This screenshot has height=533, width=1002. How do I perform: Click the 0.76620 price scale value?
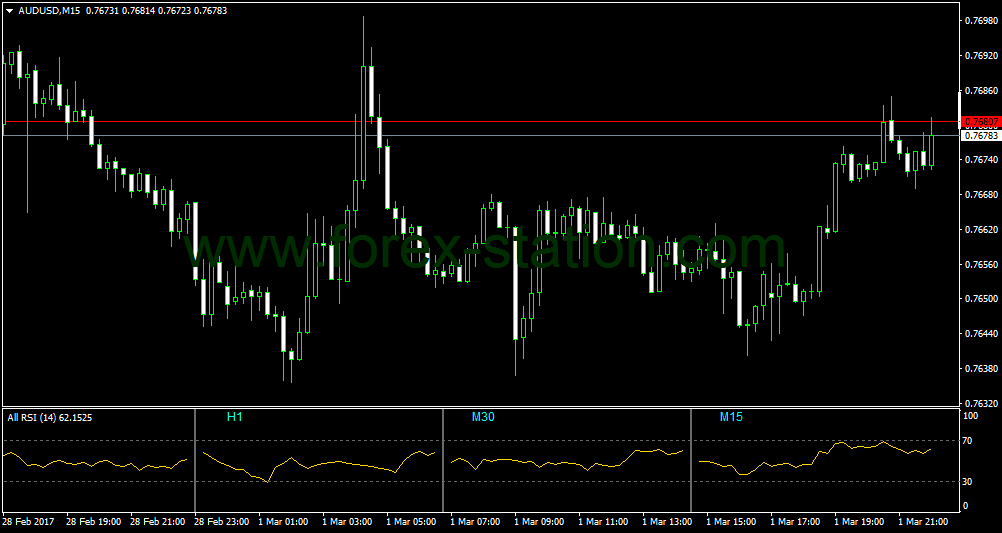coord(982,229)
